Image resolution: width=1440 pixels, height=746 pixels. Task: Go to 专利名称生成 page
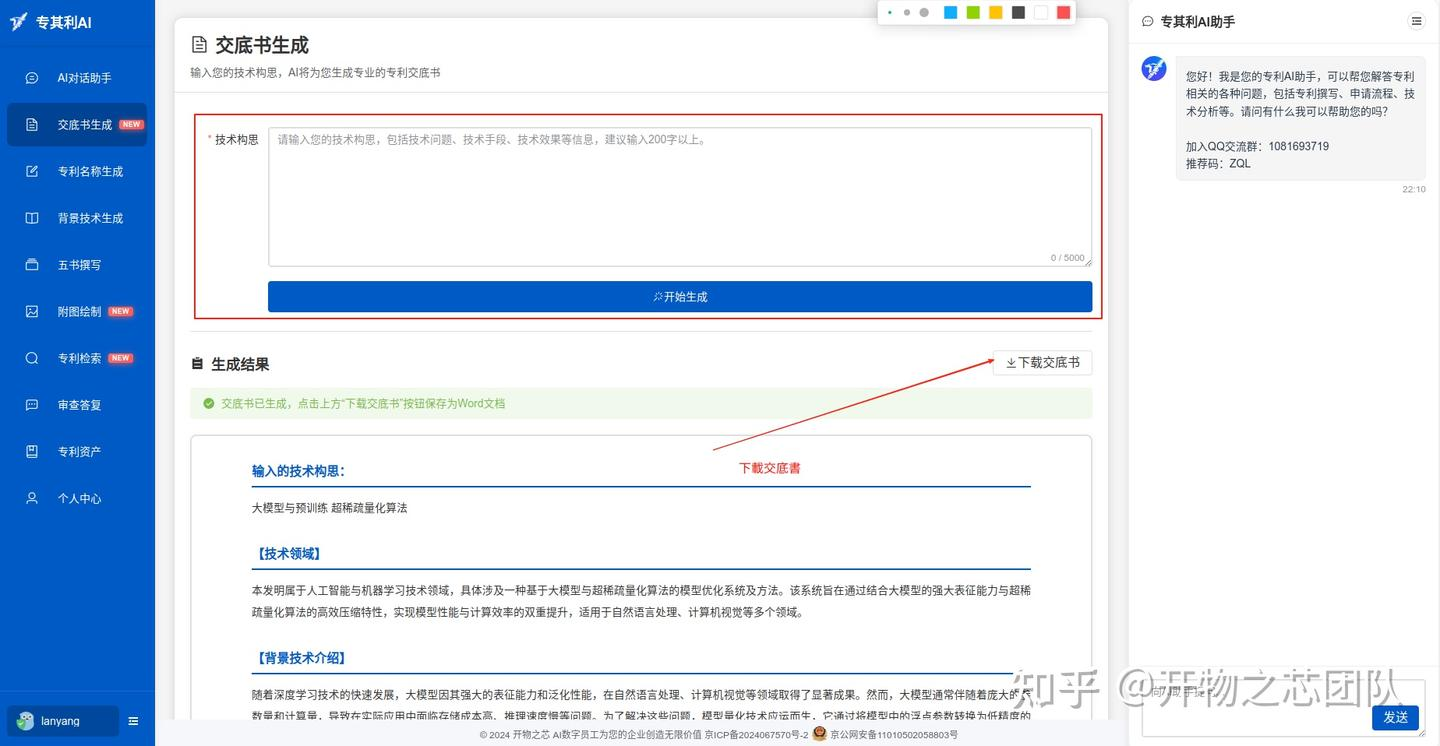click(77, 171)
